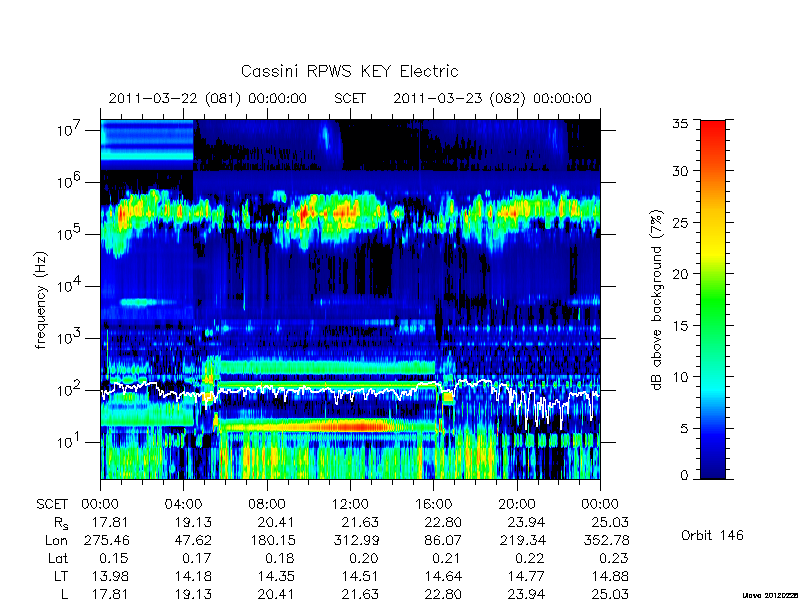Click the 'Lat' row label
Screen dimensions: 800x600
pyautogui.click(x=58, y=558)
